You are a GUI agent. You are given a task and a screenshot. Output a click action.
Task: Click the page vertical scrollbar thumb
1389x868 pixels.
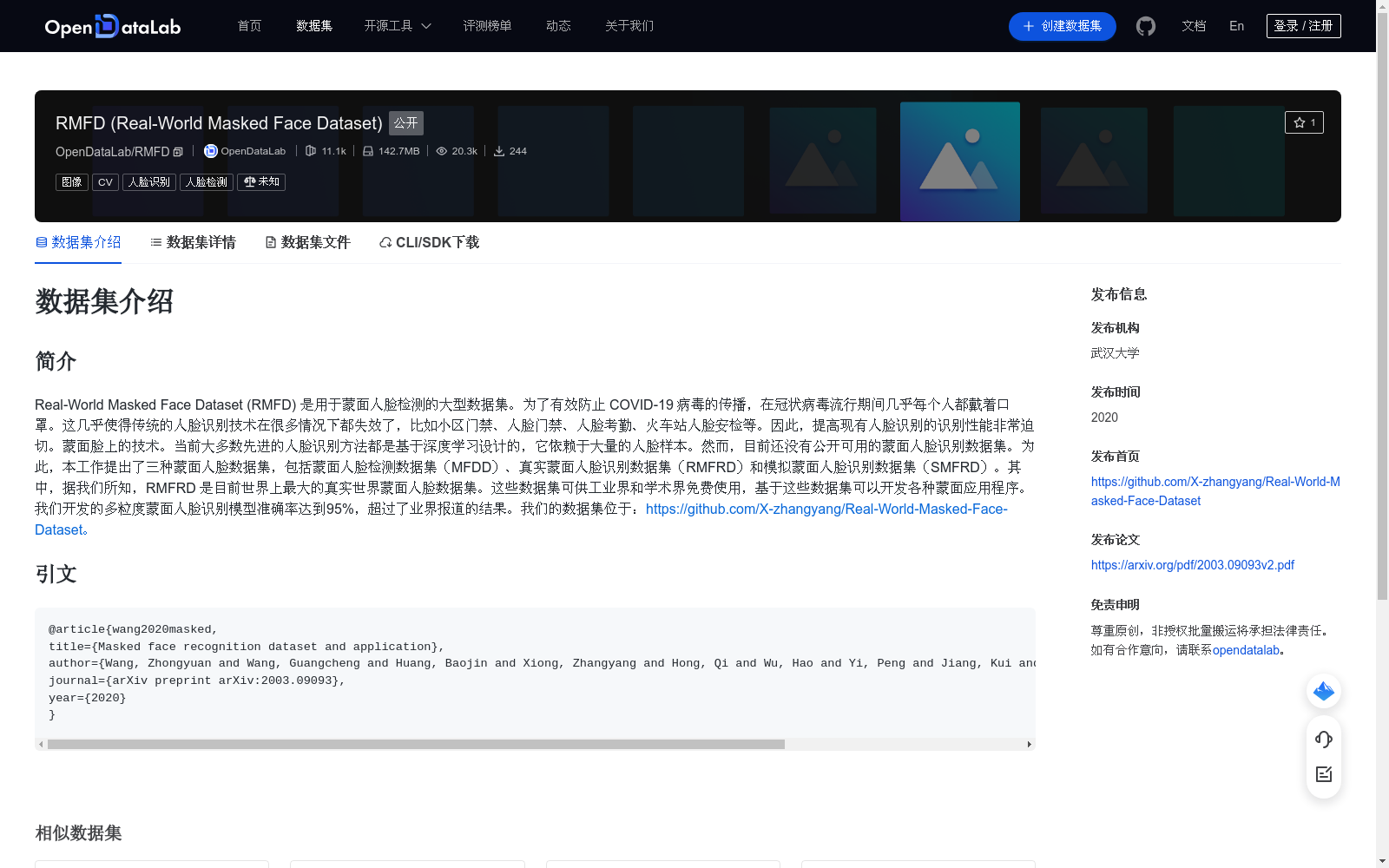tap(1382, 306)
